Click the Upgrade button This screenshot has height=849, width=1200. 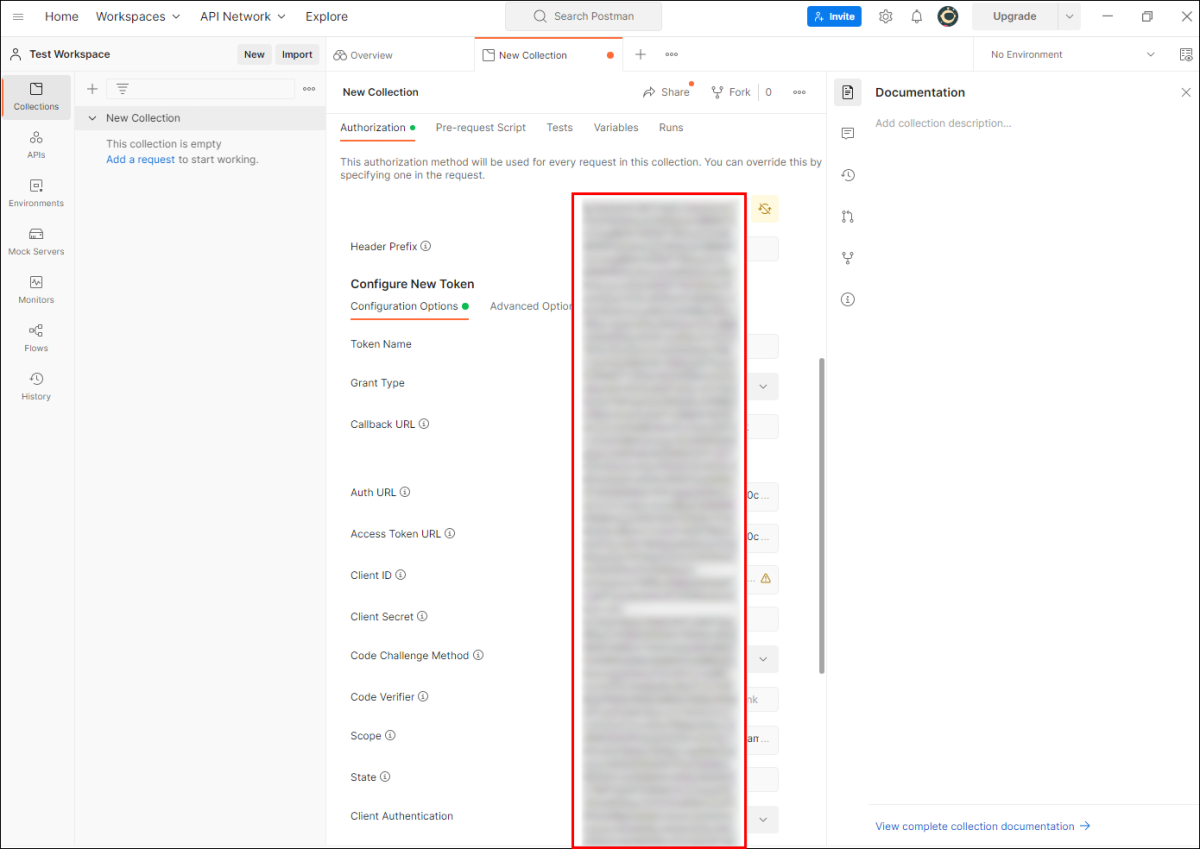point(1015,17)
